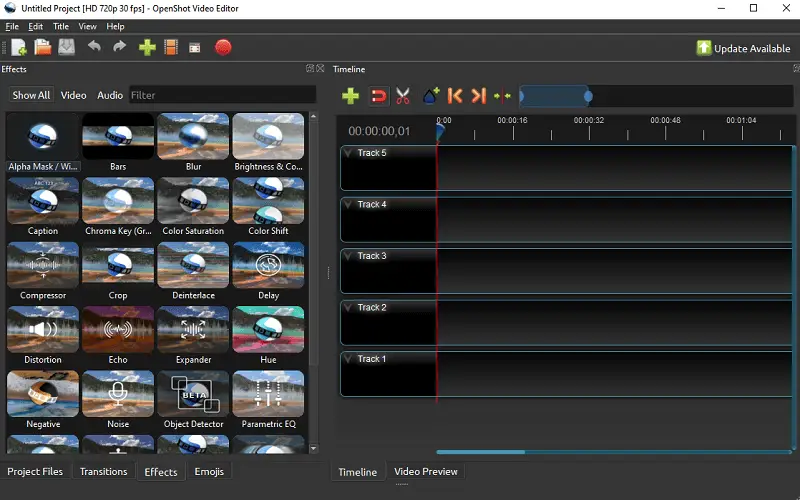Toggle the razor scissors tool

[403, 96]
